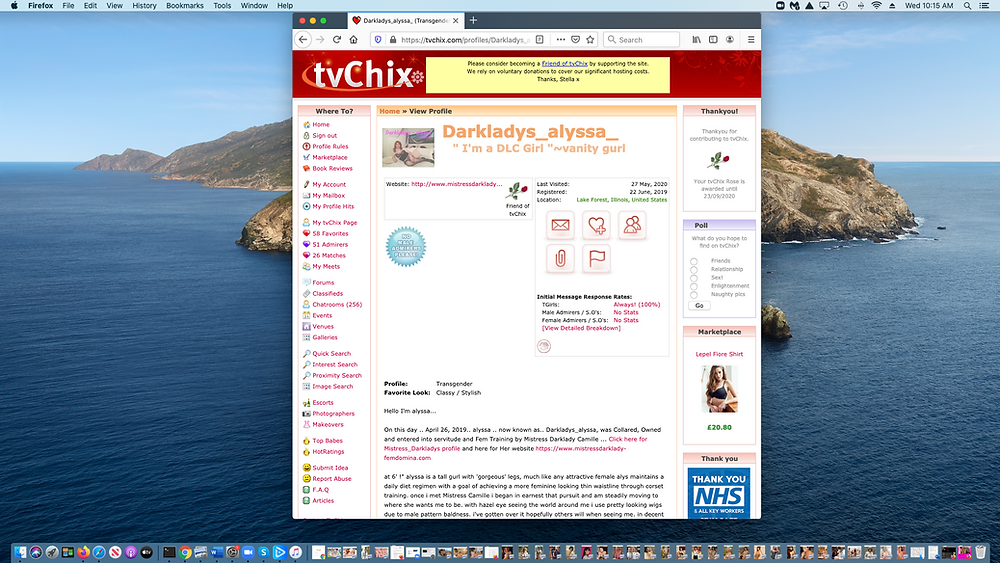
Task: Go back with Firefox back arrow
Action: pyautogui.click(x=304, y=40)
